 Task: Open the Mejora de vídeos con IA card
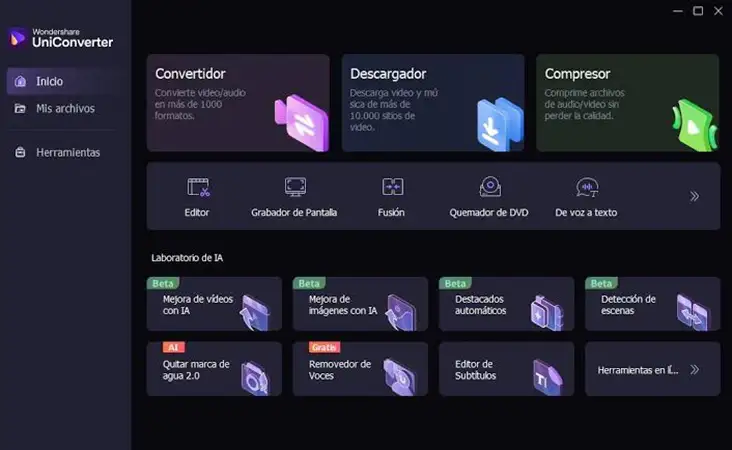214,304
